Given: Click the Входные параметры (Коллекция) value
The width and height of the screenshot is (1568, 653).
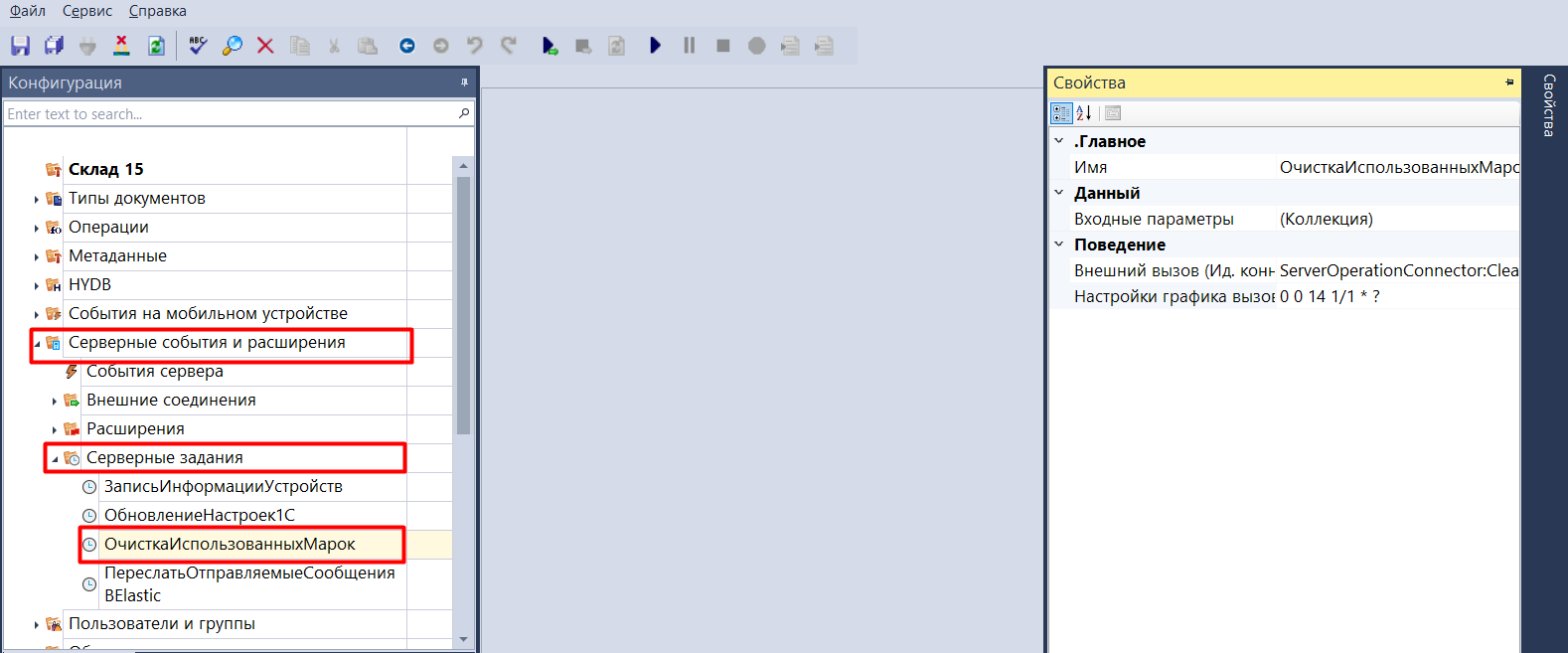Looking at the screenshot, I should pyautogui.click(x=1397, y=219).
